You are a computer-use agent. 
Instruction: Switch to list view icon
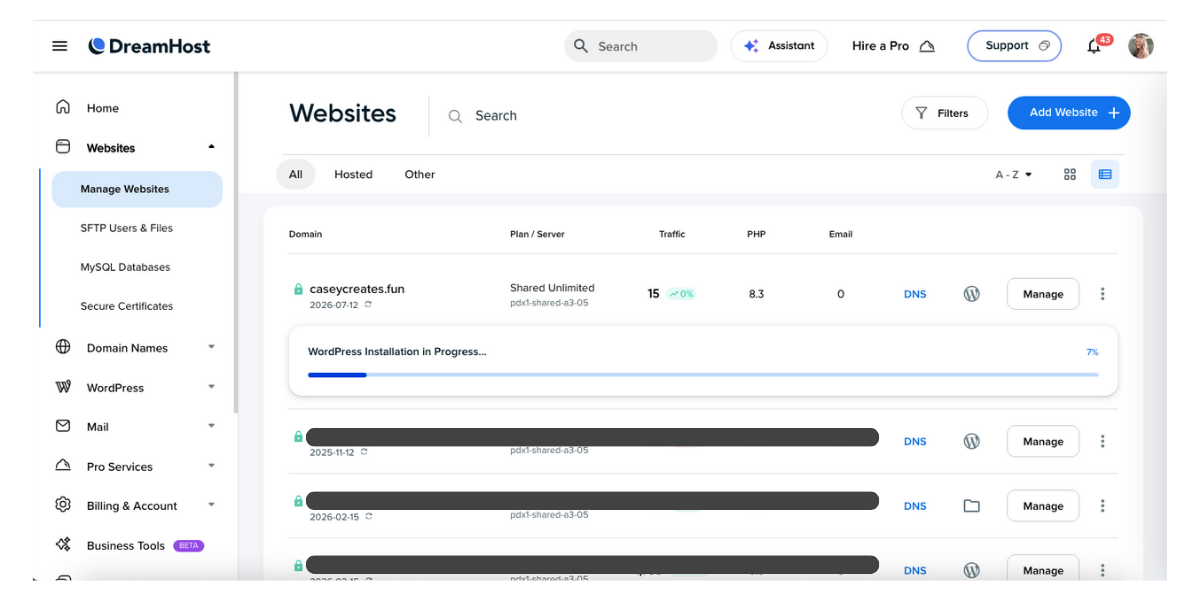tap(1105, 174)
